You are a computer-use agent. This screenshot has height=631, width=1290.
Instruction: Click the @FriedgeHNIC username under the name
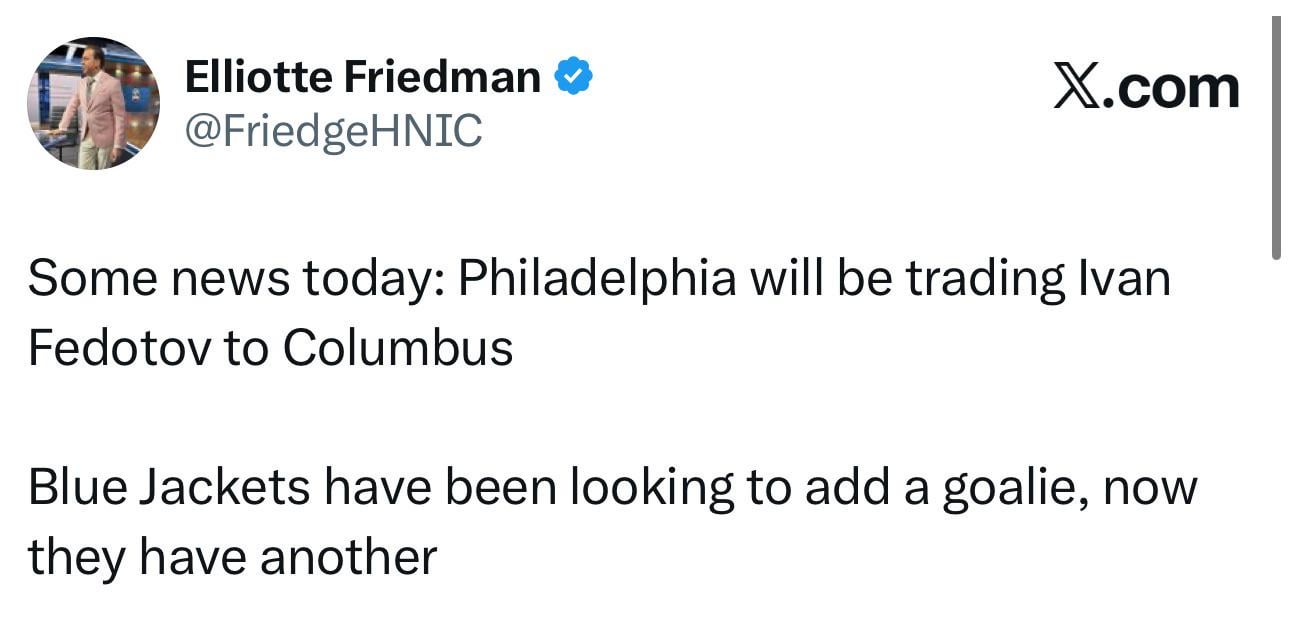333,127
